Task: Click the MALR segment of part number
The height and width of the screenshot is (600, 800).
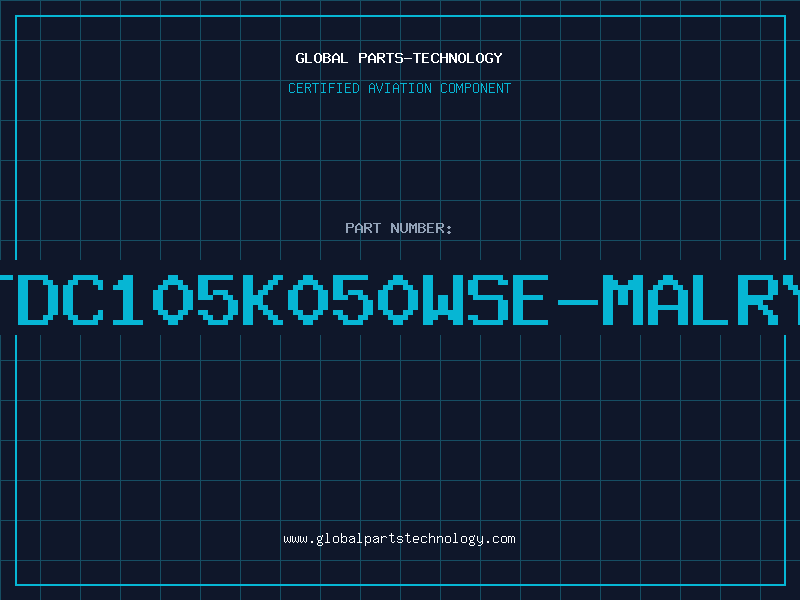Action: 691,299
